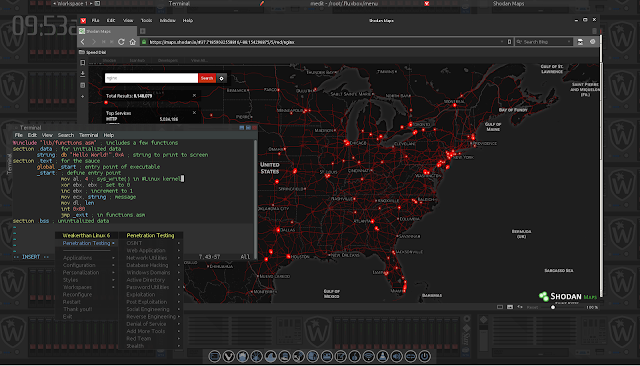
Task: Reload the Shodan Maps page
Action: [121, 42]
